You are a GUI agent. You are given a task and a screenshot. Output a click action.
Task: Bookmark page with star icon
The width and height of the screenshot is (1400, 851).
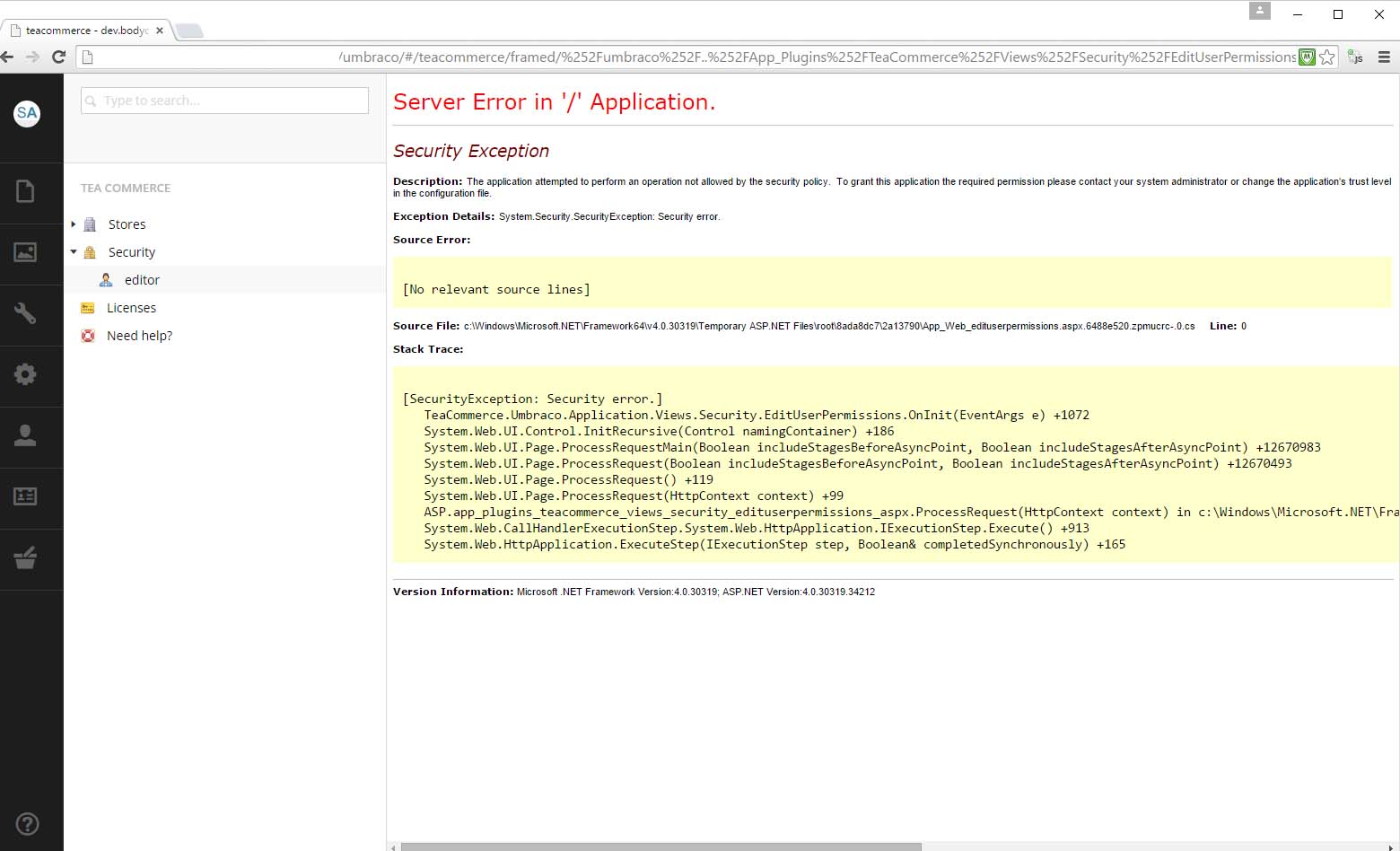point(1327,57)
